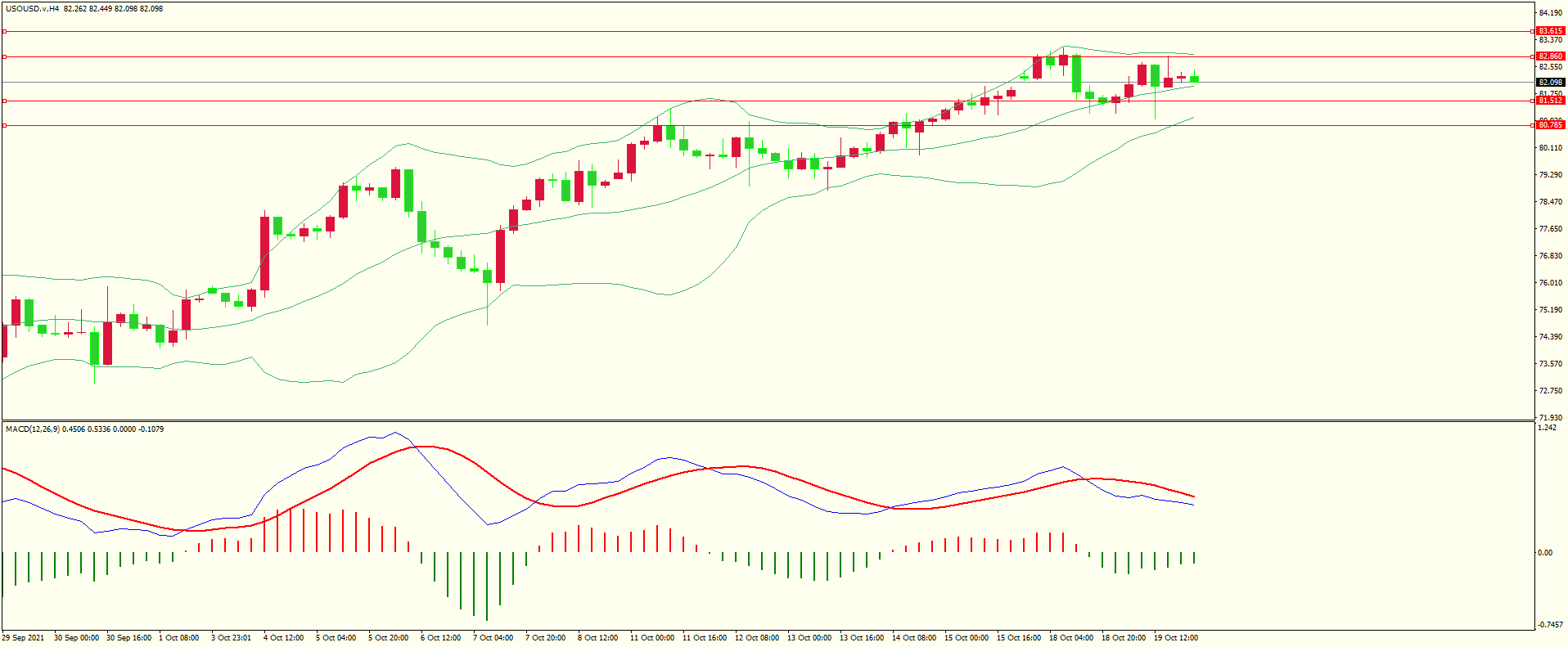Select the 15 Oct 16:00 time axis label

[1018, 638]
